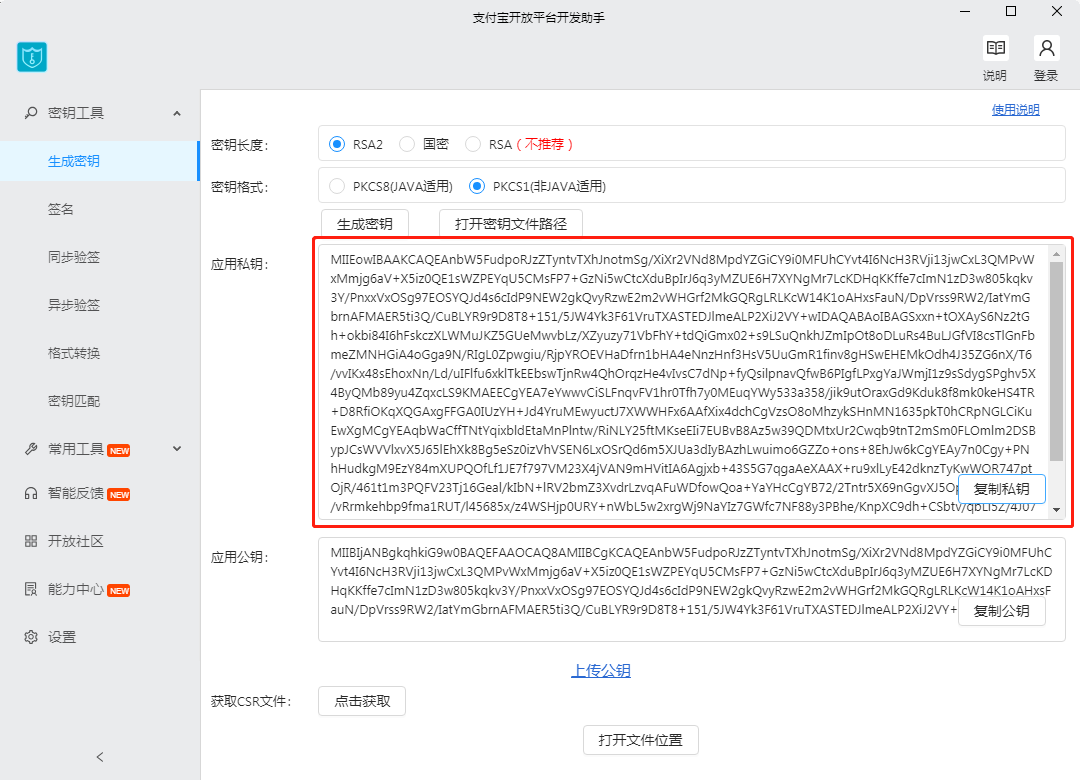1080x780 pixels.
Task: Expand the 常用工具 section chevron
Action: (177, 449)
